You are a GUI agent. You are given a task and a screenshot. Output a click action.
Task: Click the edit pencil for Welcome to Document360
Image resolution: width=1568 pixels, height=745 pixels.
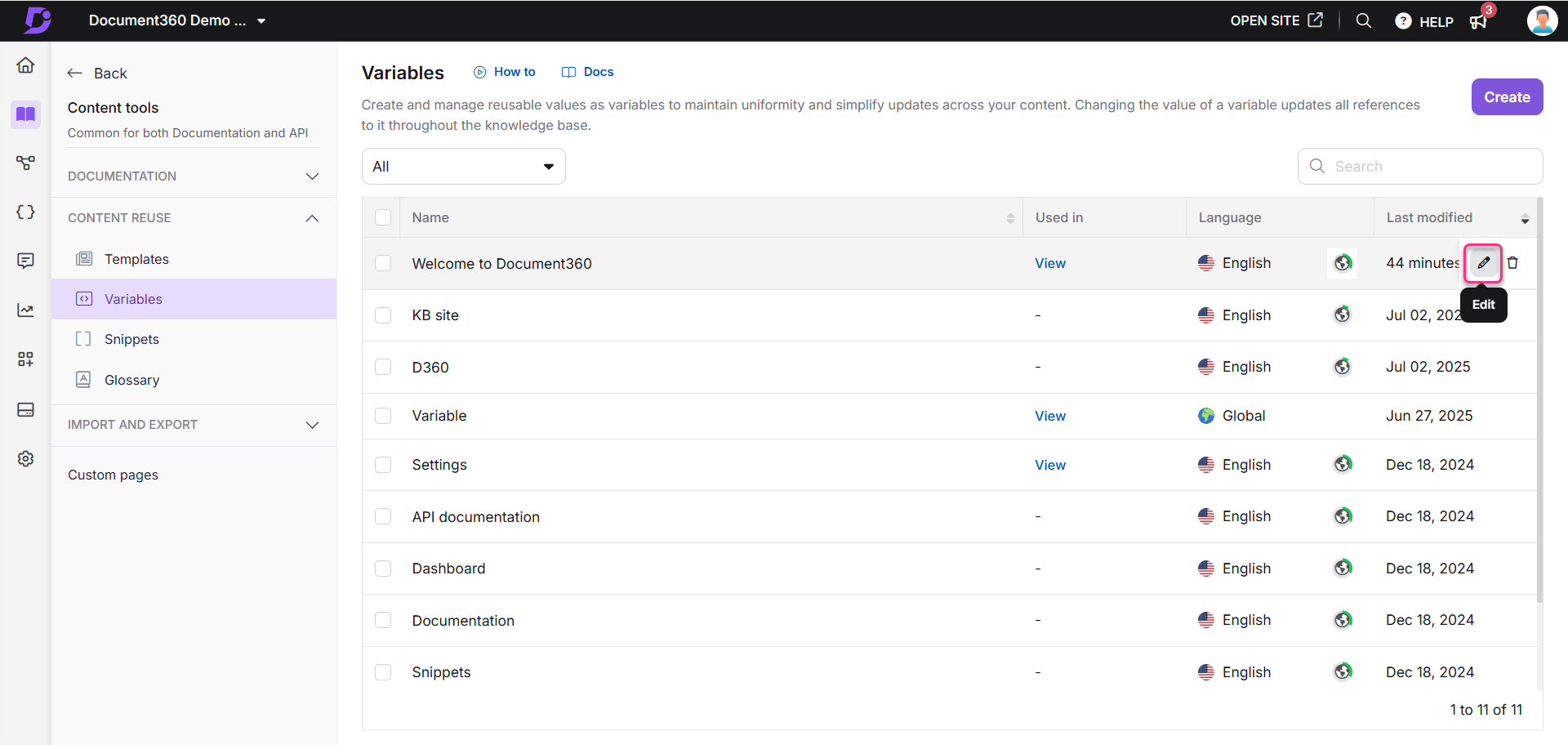1483,263
